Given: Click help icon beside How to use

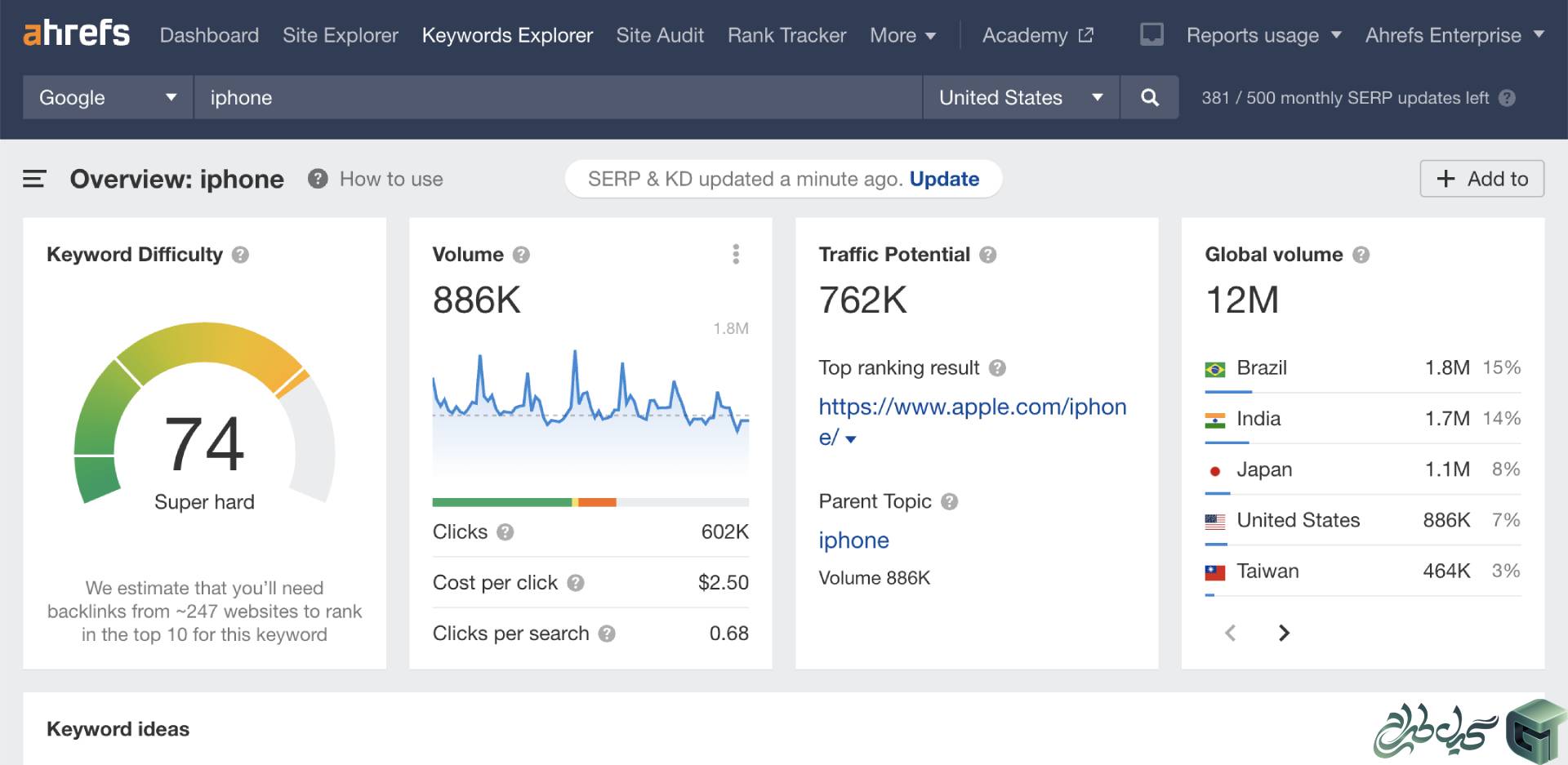Looking at the screenshot, I should tap(318, 179).
